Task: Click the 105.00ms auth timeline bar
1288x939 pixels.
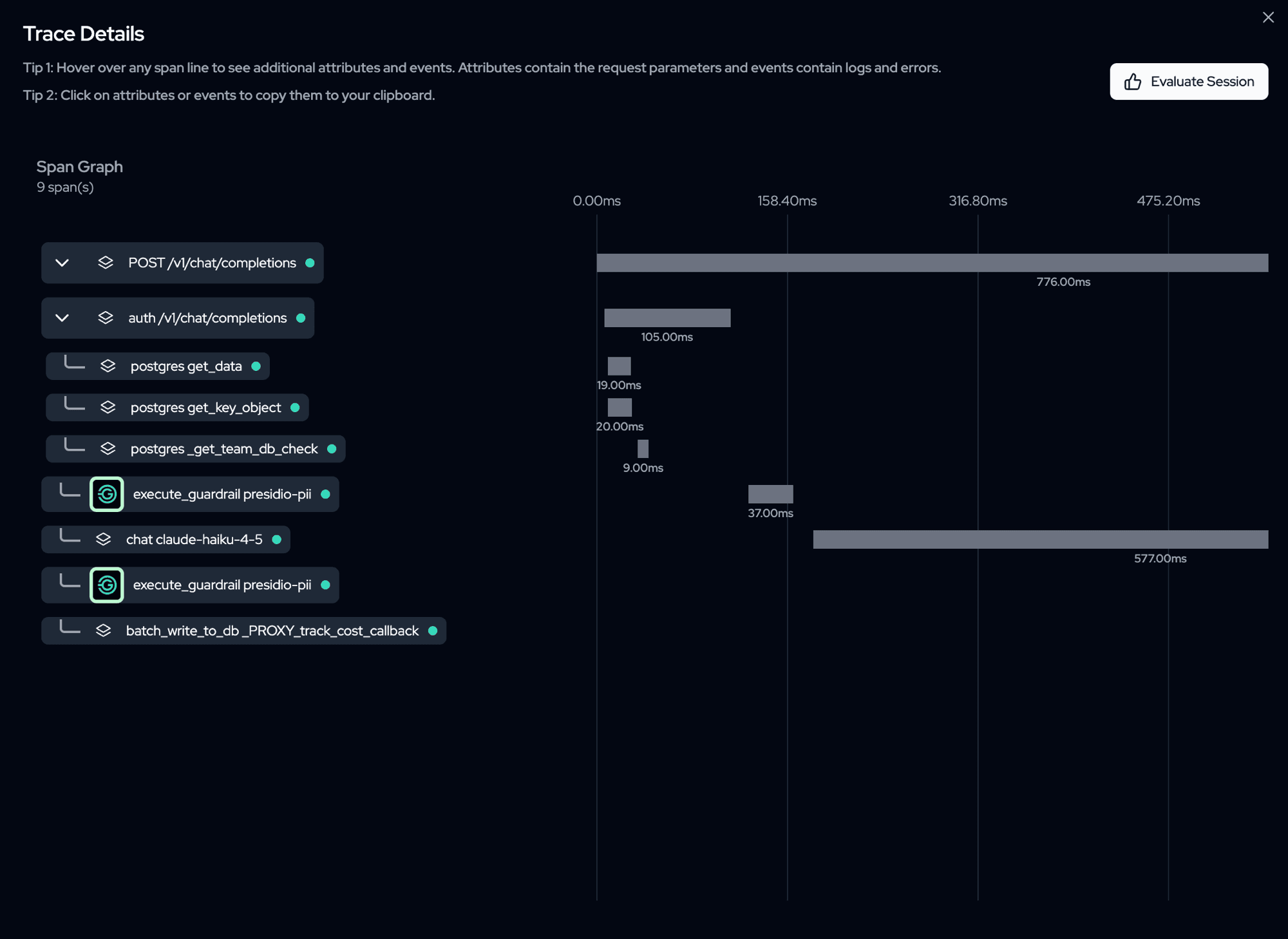Action: 667,318
